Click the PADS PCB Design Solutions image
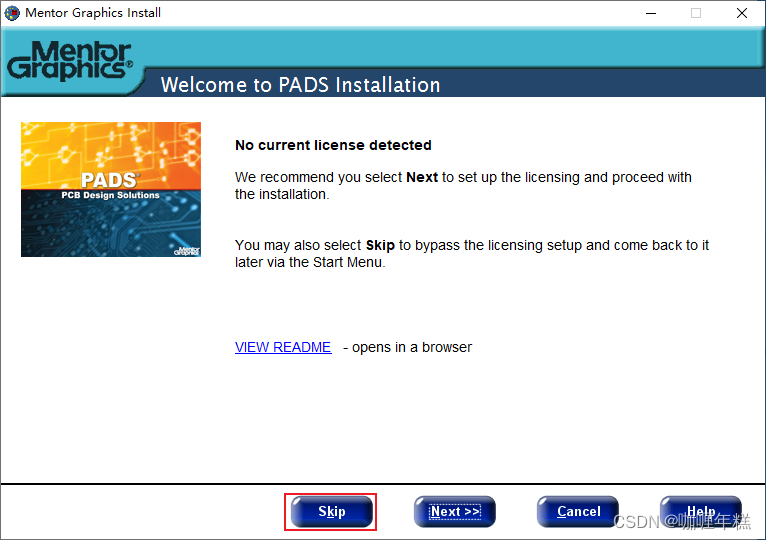Image resolution: width=766 pixels, height=540 pixels. point(111,190)
